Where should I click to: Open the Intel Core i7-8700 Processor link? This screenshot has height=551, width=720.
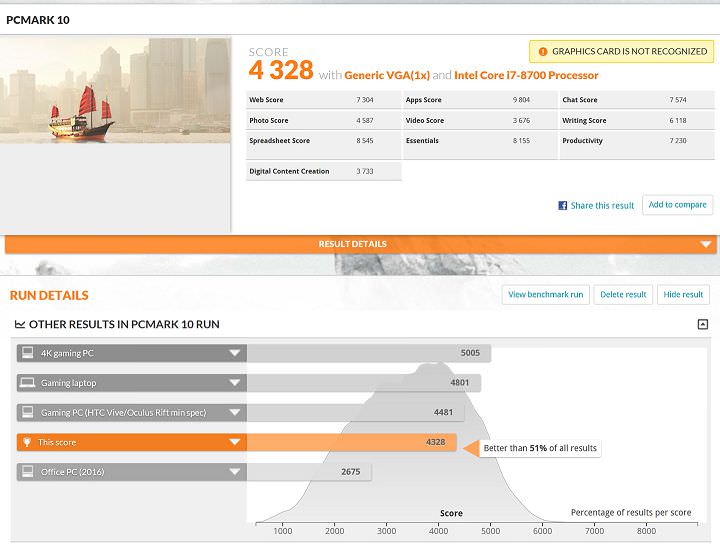coord(526,75)
